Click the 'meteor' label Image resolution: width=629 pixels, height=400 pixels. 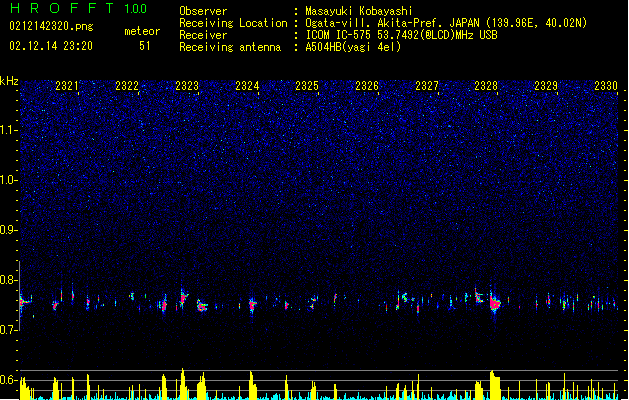[x=142, y=31]
